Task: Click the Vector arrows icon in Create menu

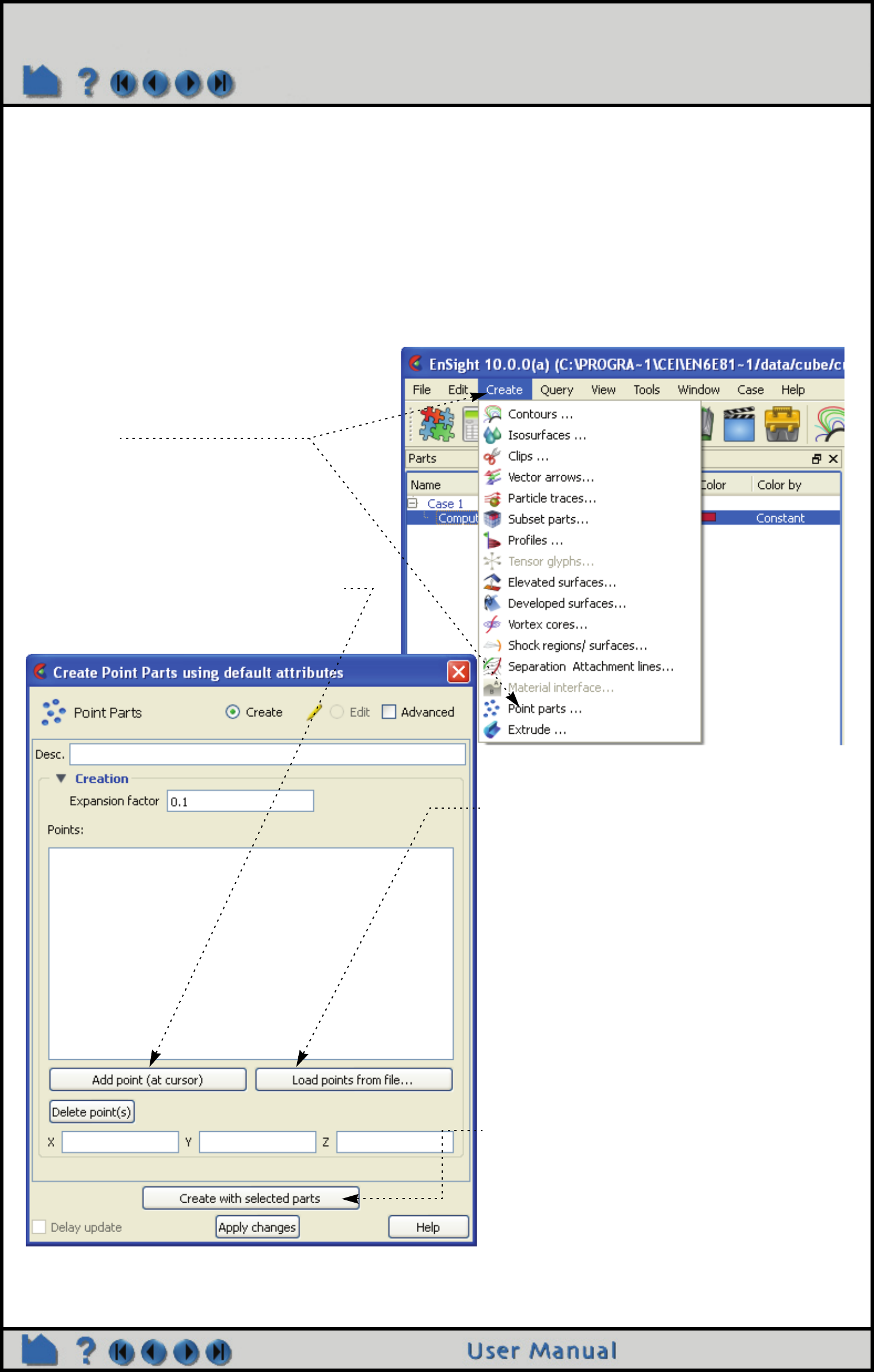Action: (493, 477)
